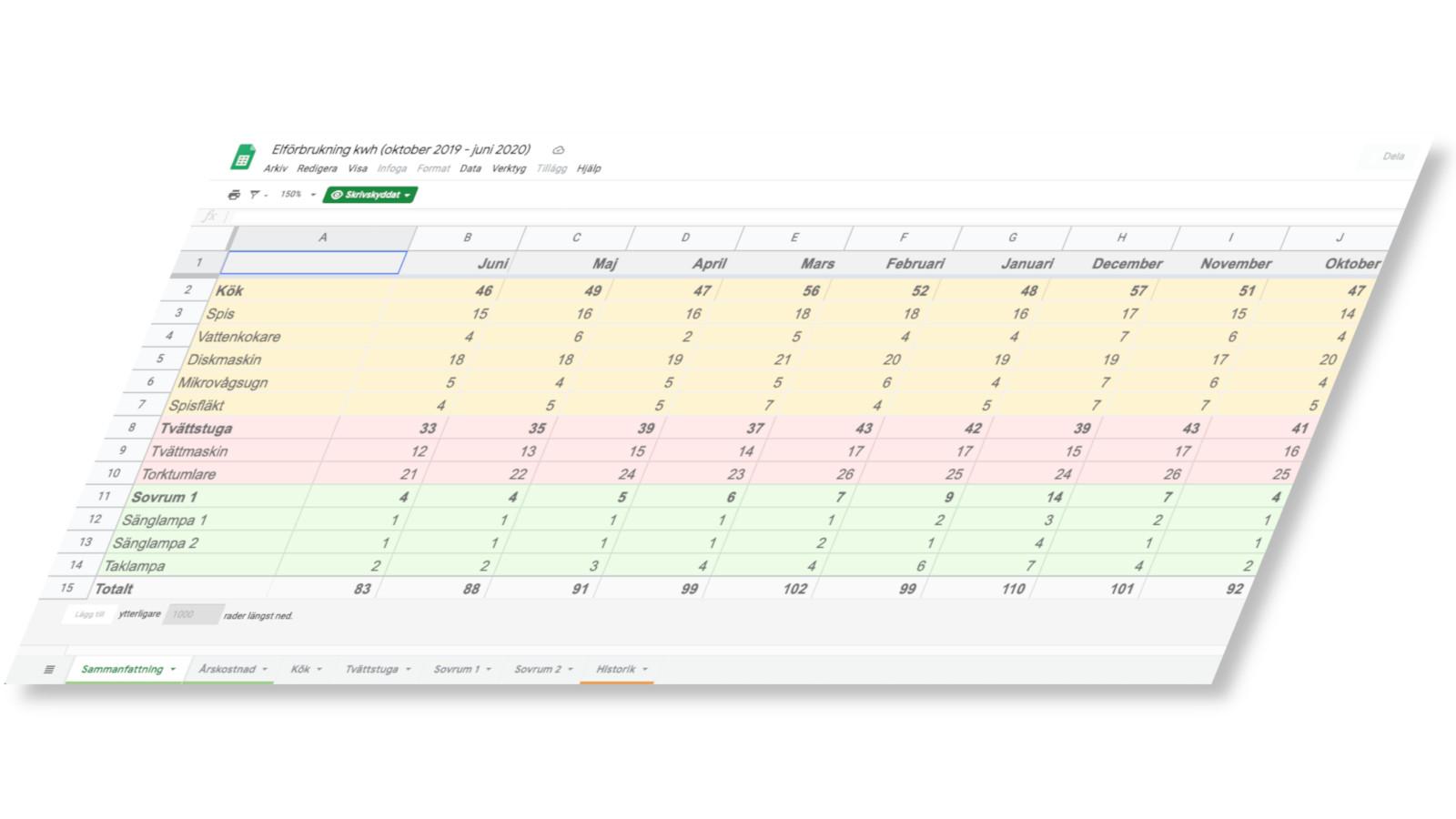Switch to the Tvättstuga sheet tab
Viewport: 1456px width, 819px height.
tap(371, 670)
